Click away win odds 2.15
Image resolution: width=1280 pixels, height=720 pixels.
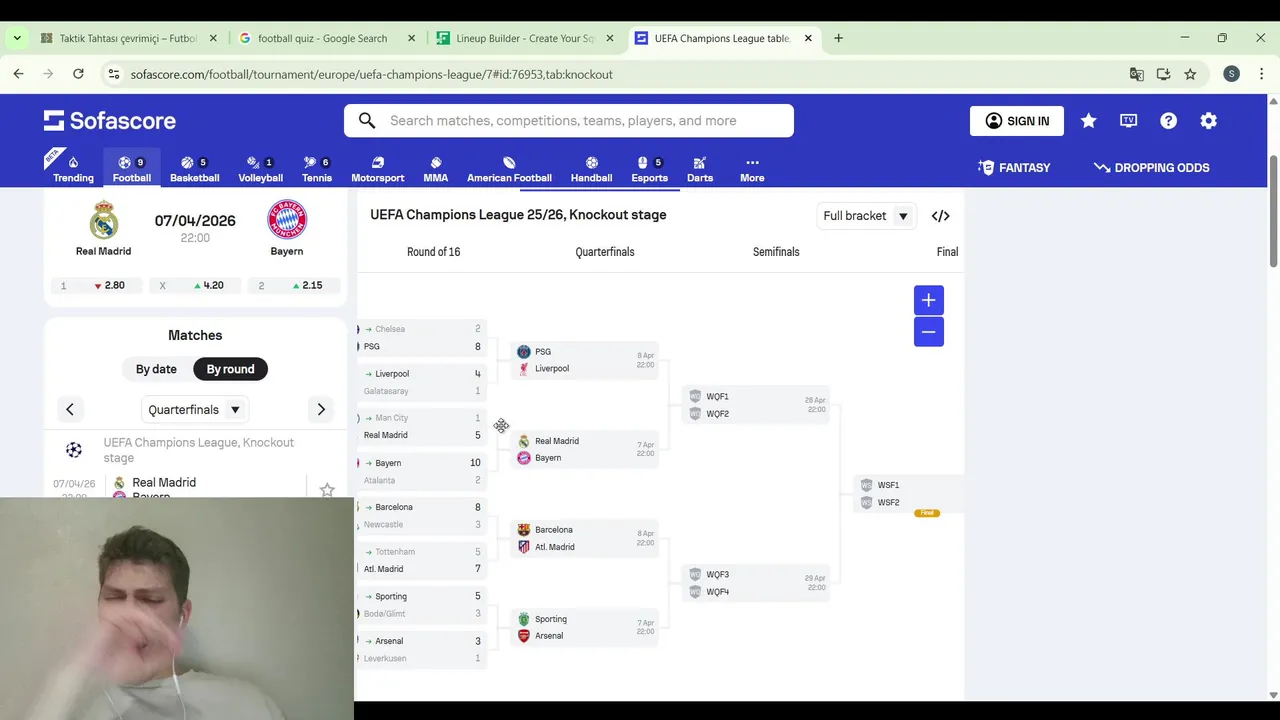[x=294, y=285]
